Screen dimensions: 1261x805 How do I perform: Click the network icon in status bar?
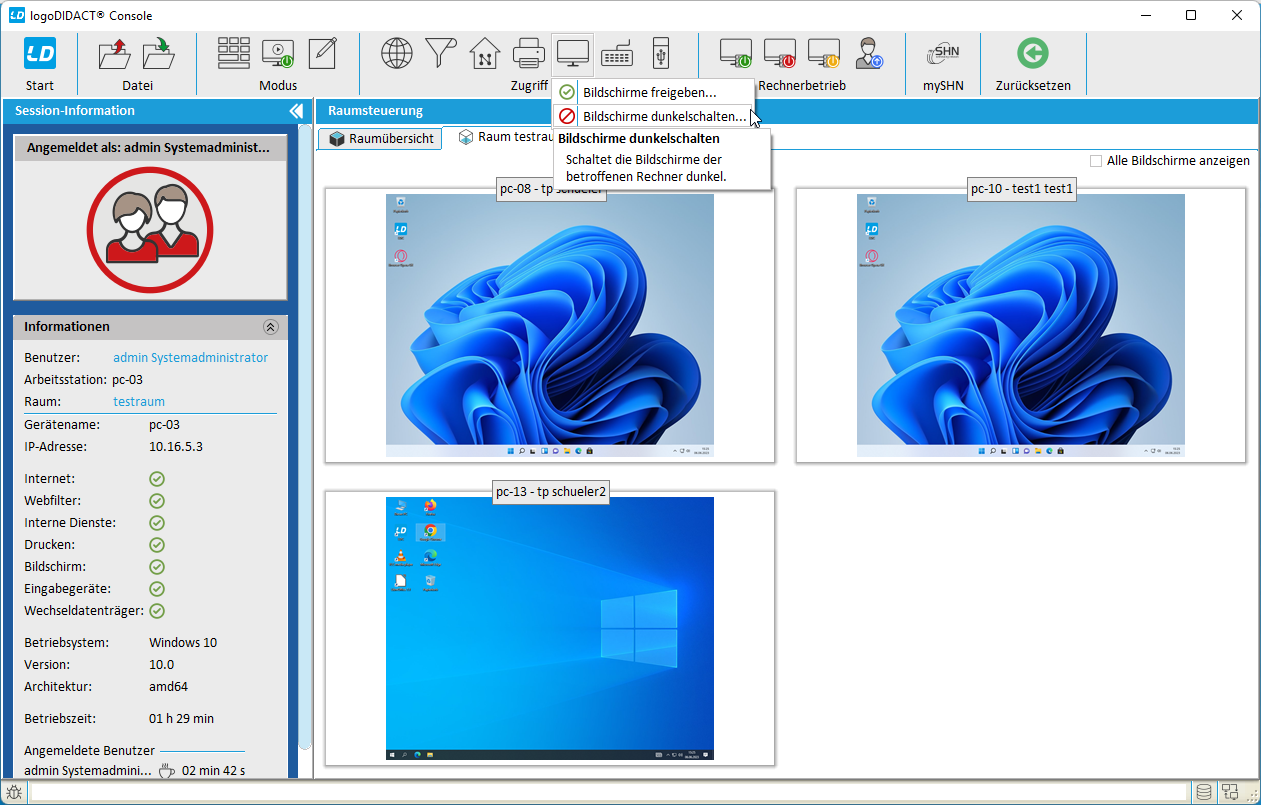click(x=1230, y=792)
